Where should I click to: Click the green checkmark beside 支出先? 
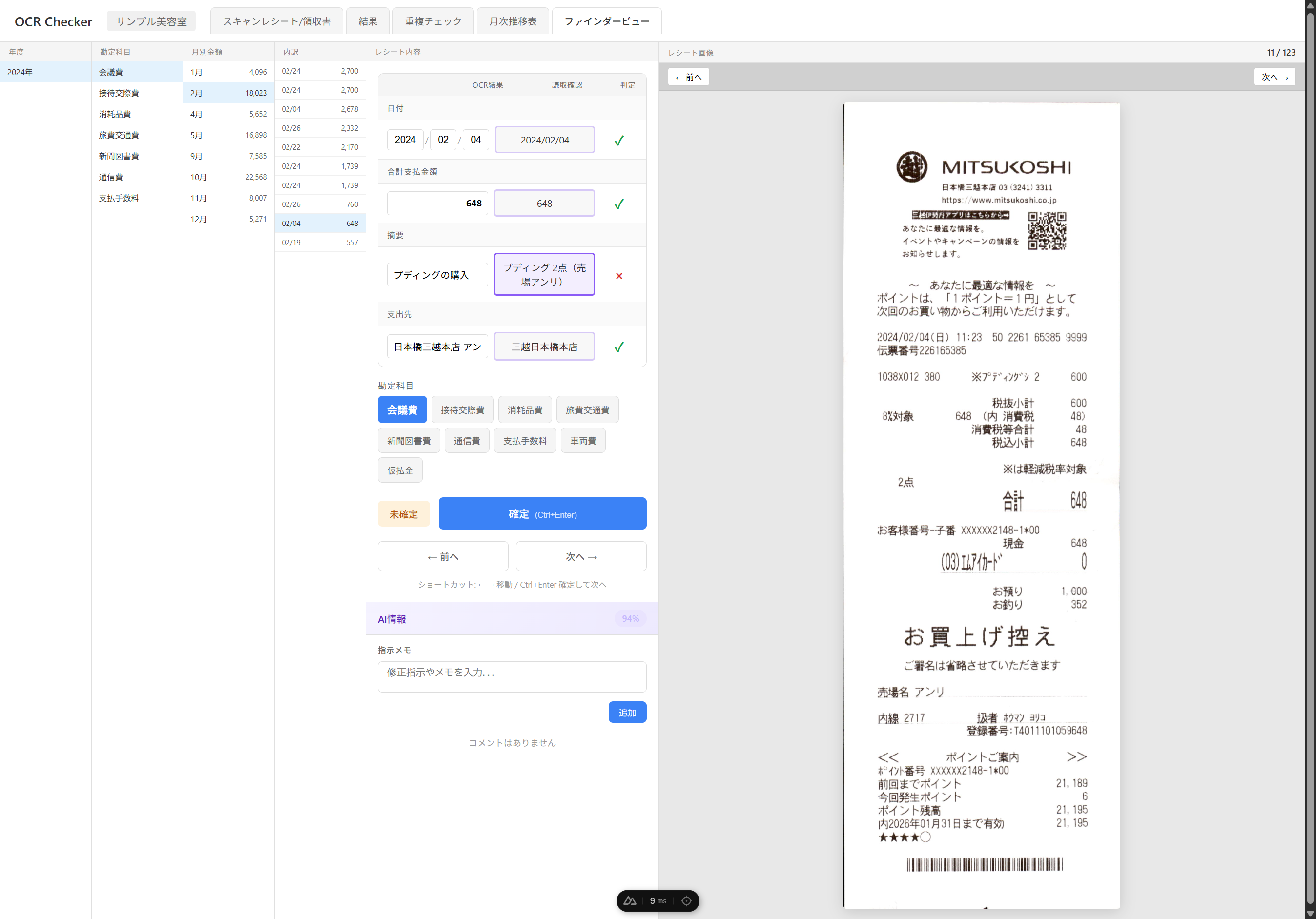click(x=618, y=347)
